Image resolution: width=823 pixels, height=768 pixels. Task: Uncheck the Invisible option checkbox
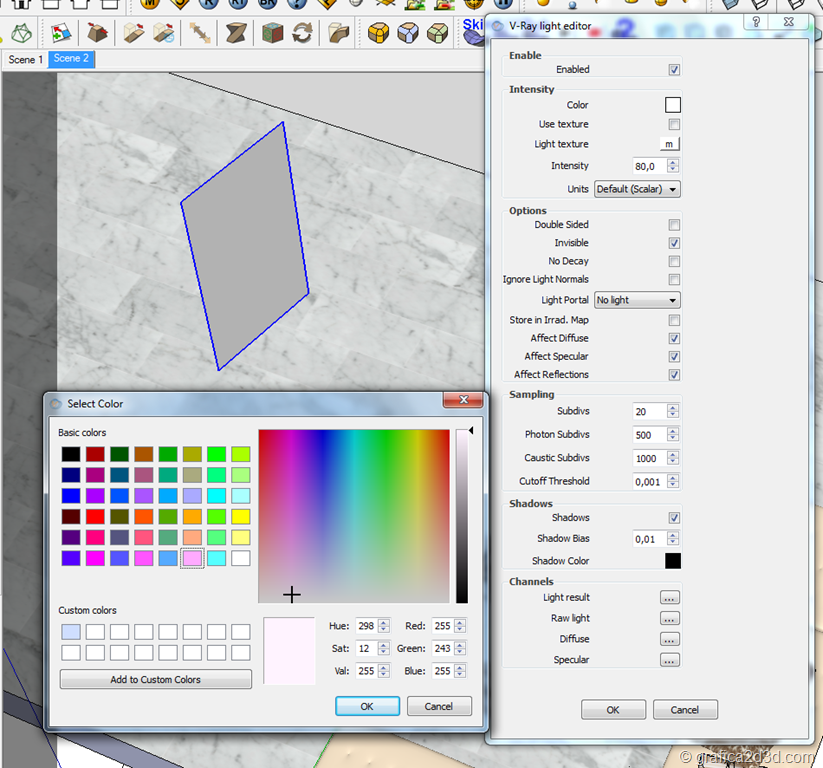pos(674,243)
